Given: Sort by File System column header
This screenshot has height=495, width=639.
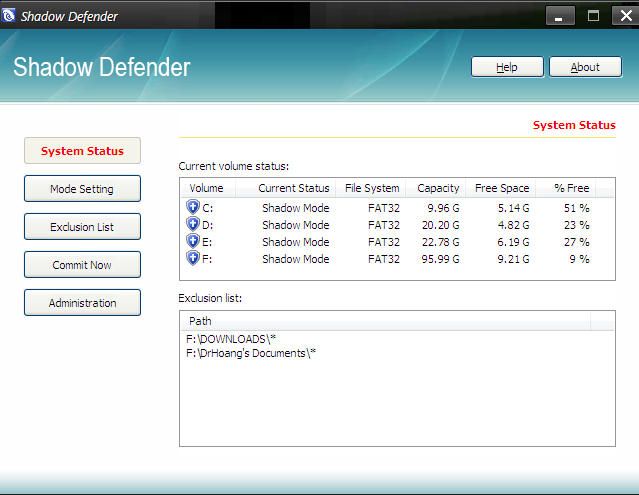Looking at the screenshot, I should pyautogui.click(x=372, y=188).
